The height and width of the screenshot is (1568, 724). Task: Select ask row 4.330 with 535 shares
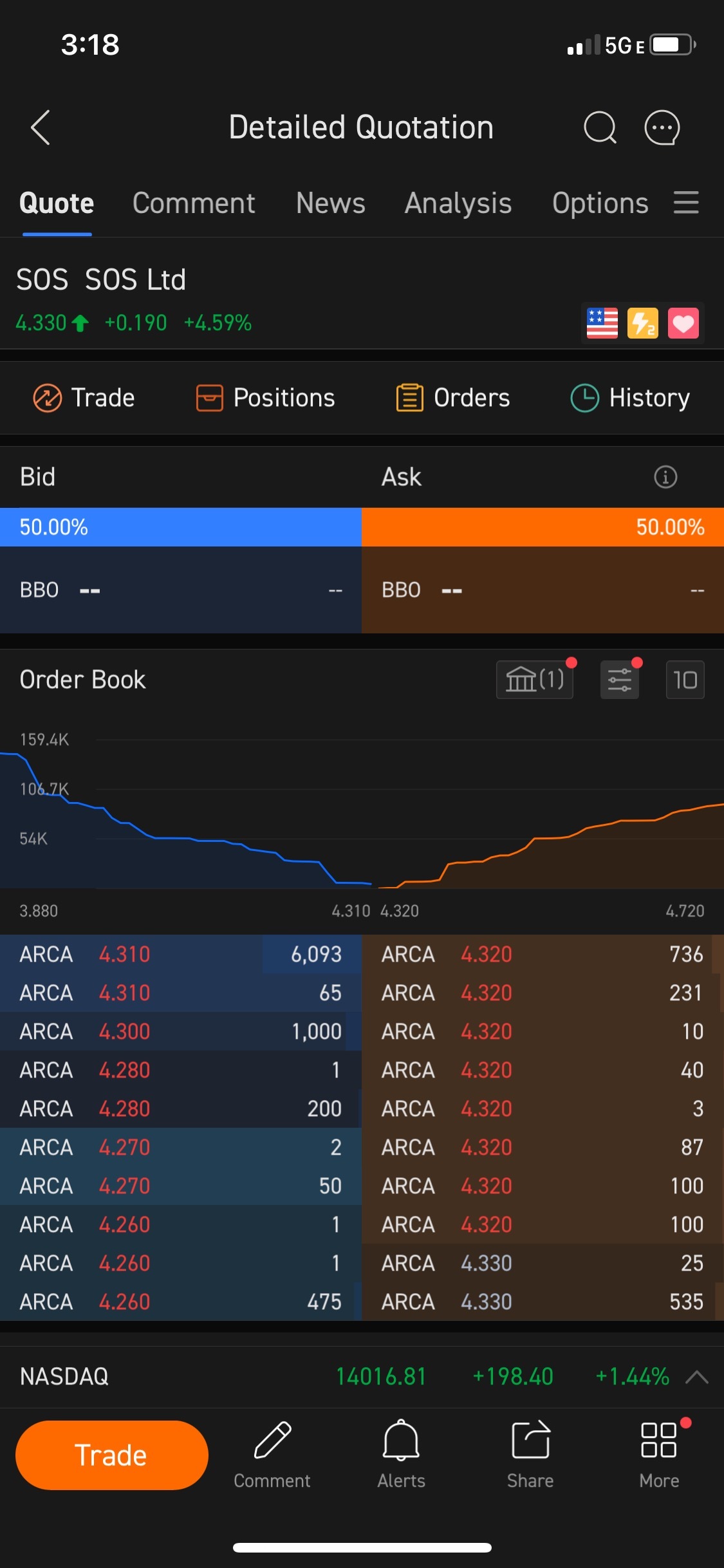tap(543, 1302)
